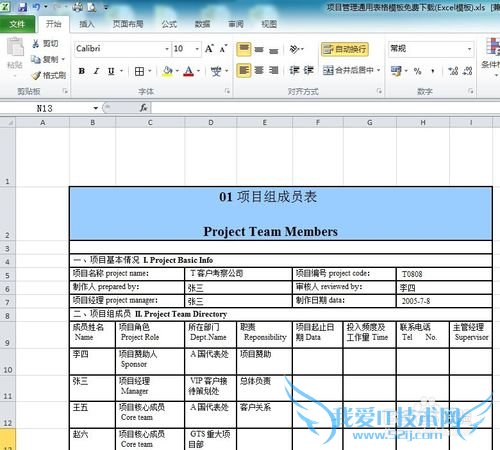500x450 pixels.
Task: Switch to the 数据 (Data) tab
Action: (x=202, y=24)
